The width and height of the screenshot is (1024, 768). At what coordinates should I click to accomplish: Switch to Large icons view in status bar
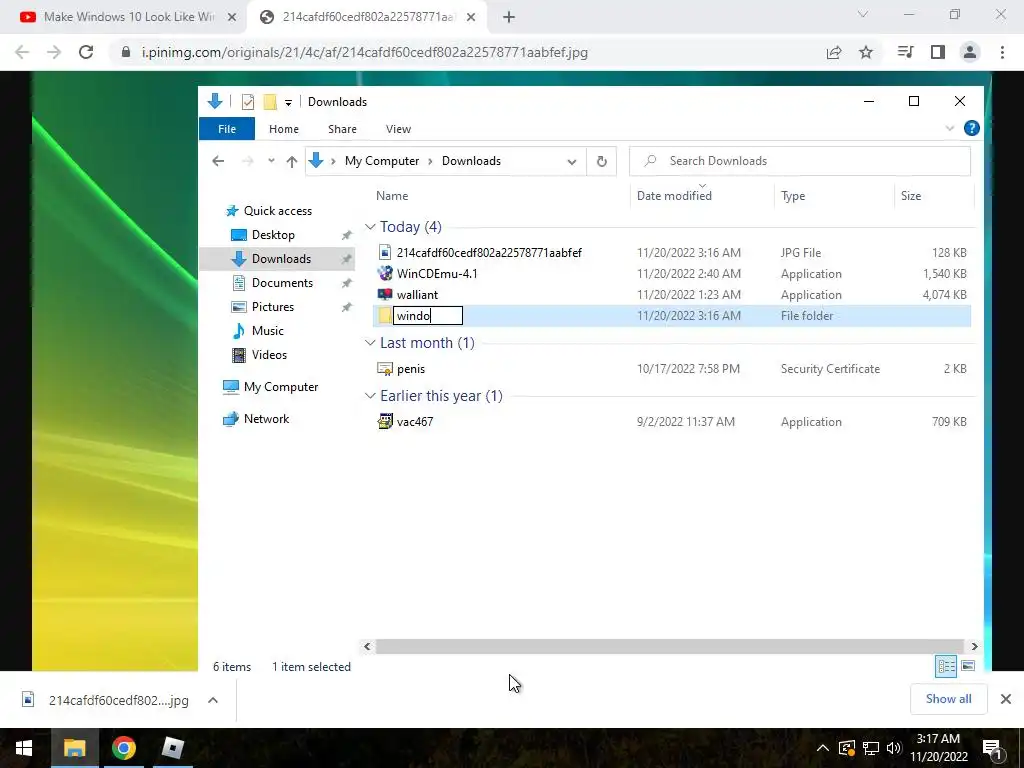(968, 666)
